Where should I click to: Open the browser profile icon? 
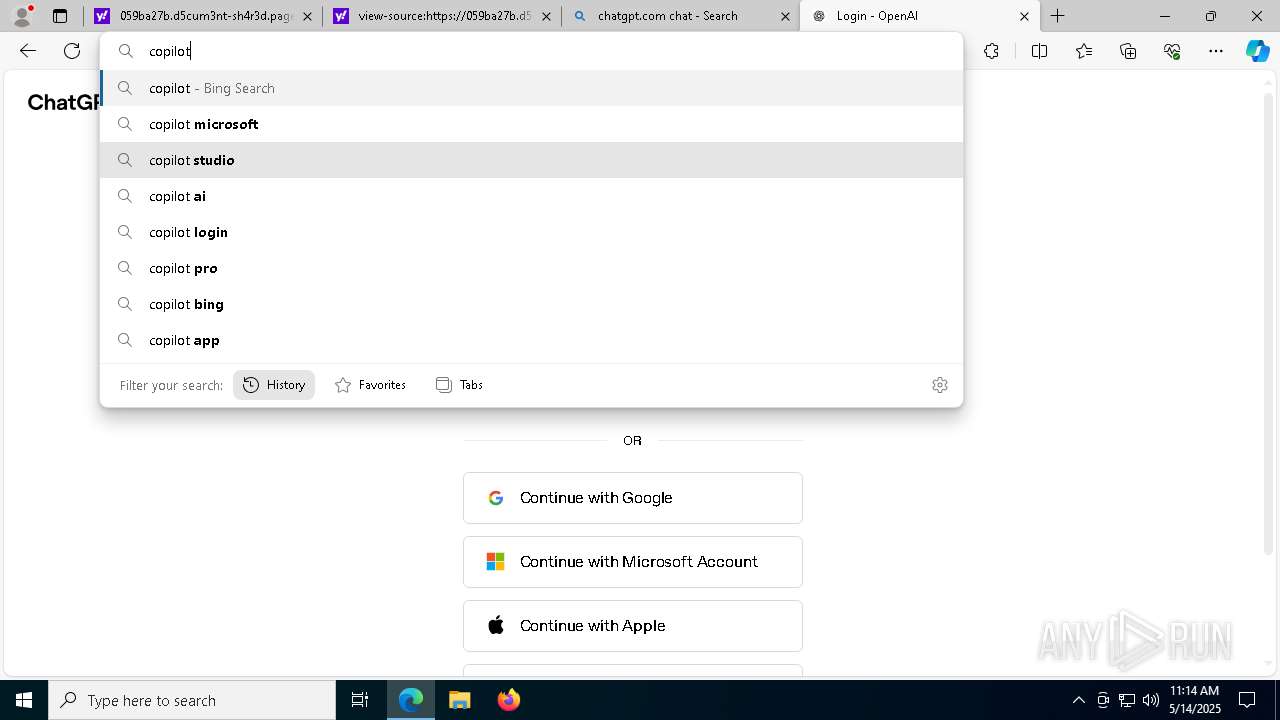(22, 16)
